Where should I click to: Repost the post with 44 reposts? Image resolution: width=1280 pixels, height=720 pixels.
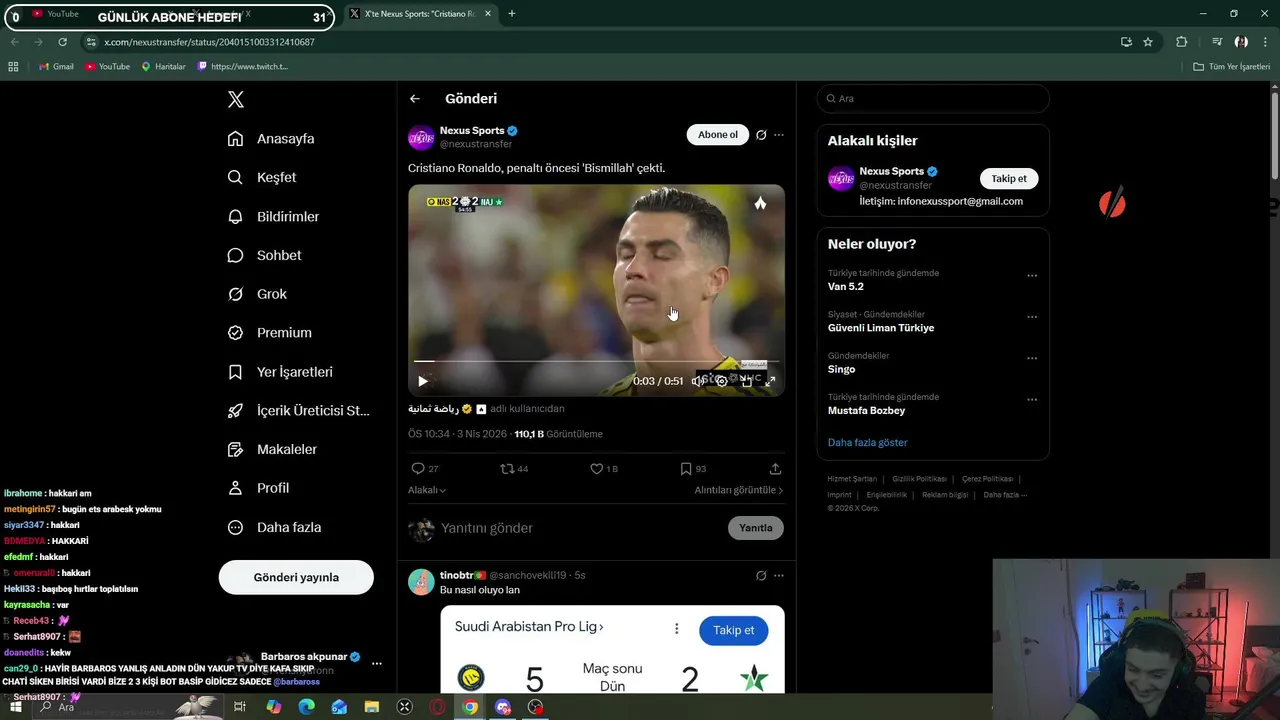tap(507, 468)
